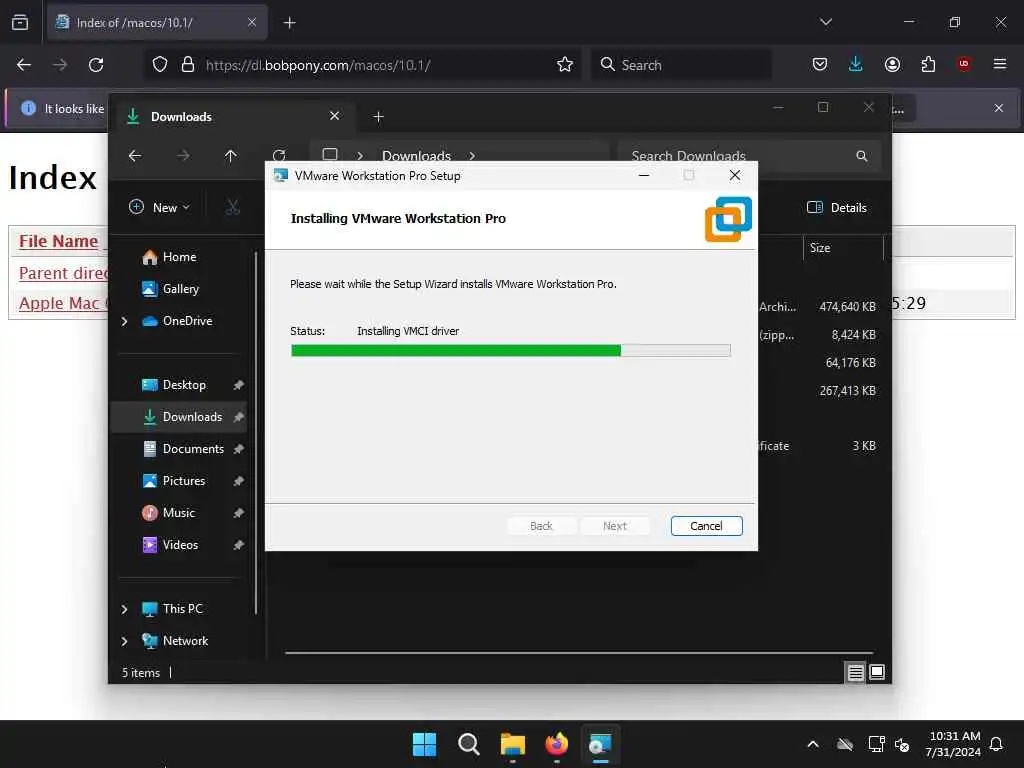This screenshot has height=768, width=1024.
Task: Open Firefox View icon in tab bar
Action: 20,22
